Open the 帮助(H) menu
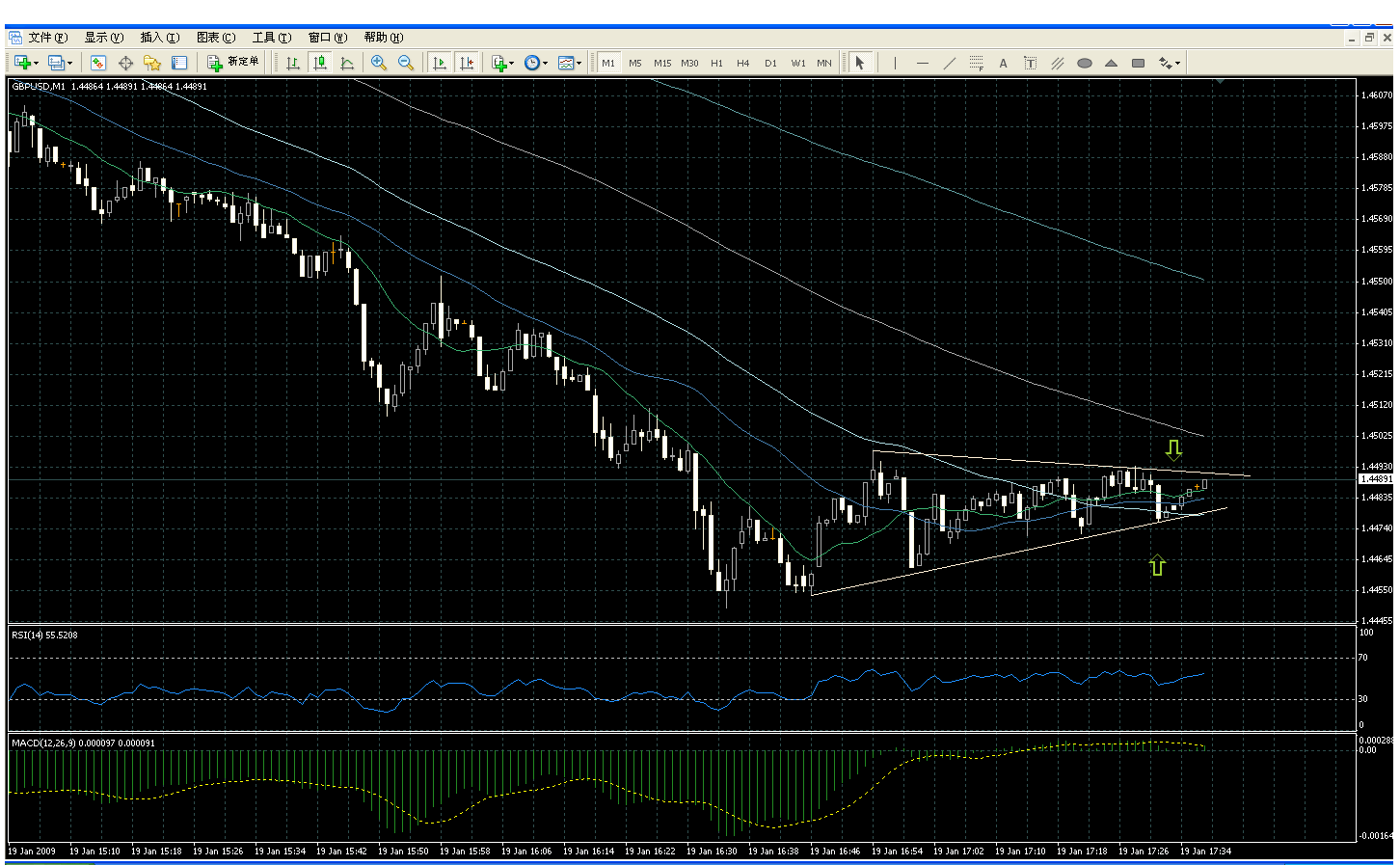The height and width of the screenshot is (865, 1400). 384,38
